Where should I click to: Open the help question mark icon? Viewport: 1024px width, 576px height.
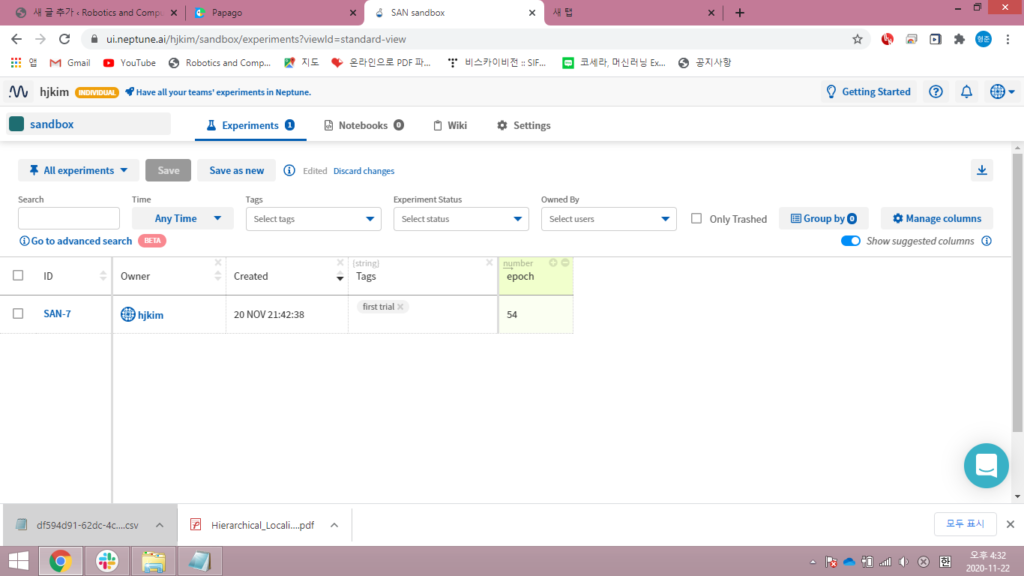936,92
